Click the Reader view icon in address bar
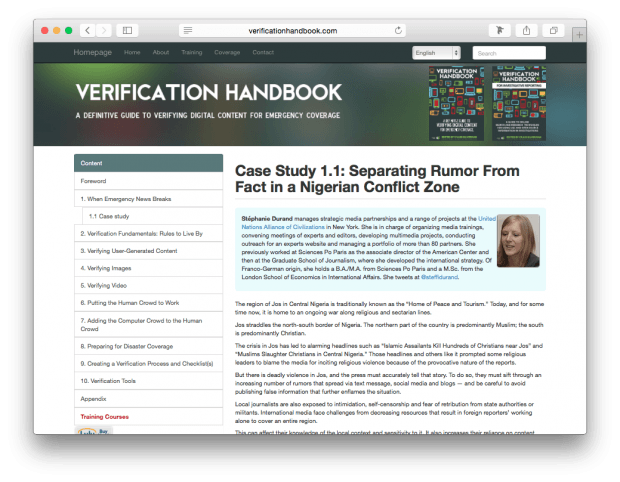Viewport: 620px width, 482px height. (x=188, y=31)
